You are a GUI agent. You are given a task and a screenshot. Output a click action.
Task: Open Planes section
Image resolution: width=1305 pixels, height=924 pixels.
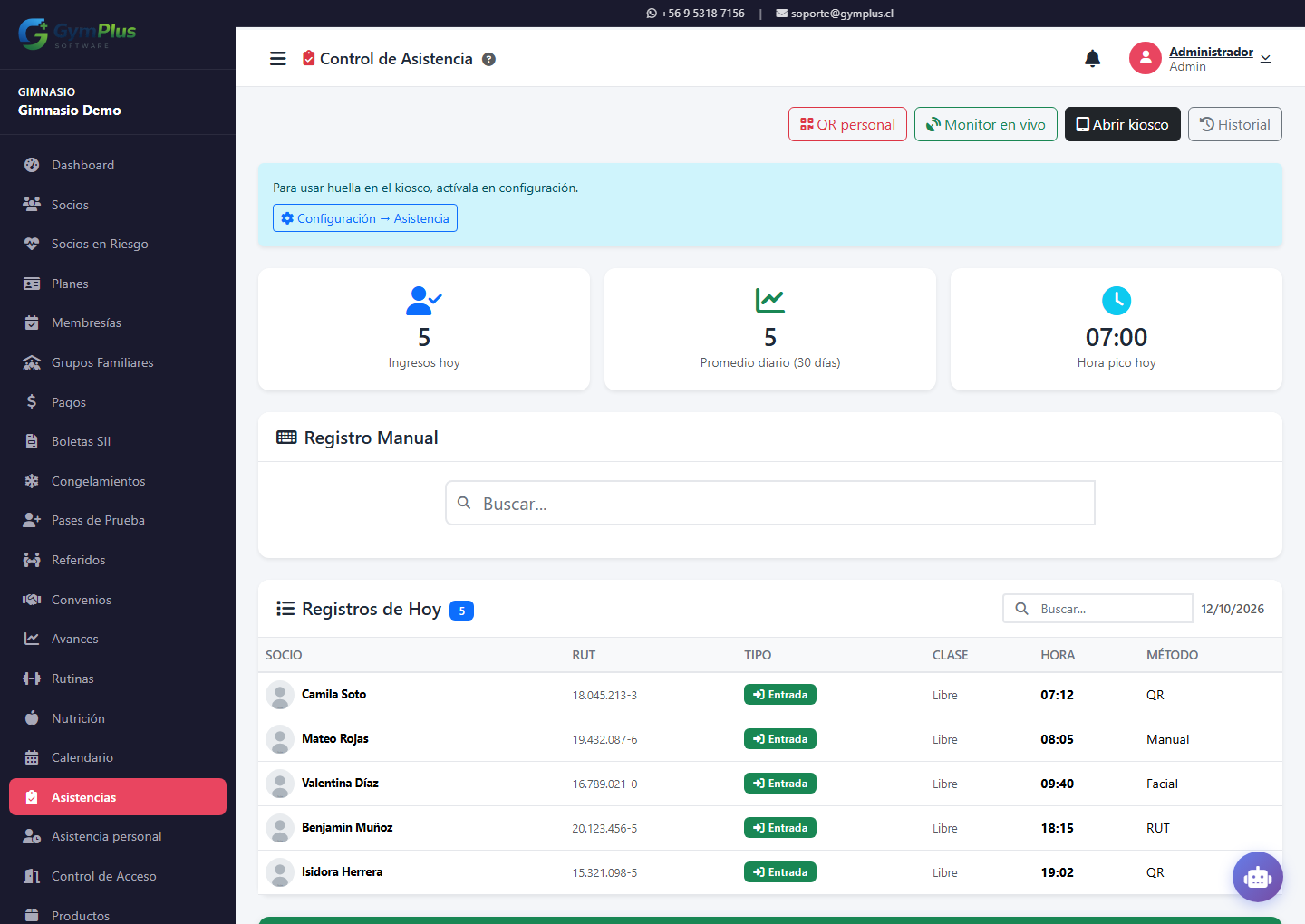pos(118,284)
